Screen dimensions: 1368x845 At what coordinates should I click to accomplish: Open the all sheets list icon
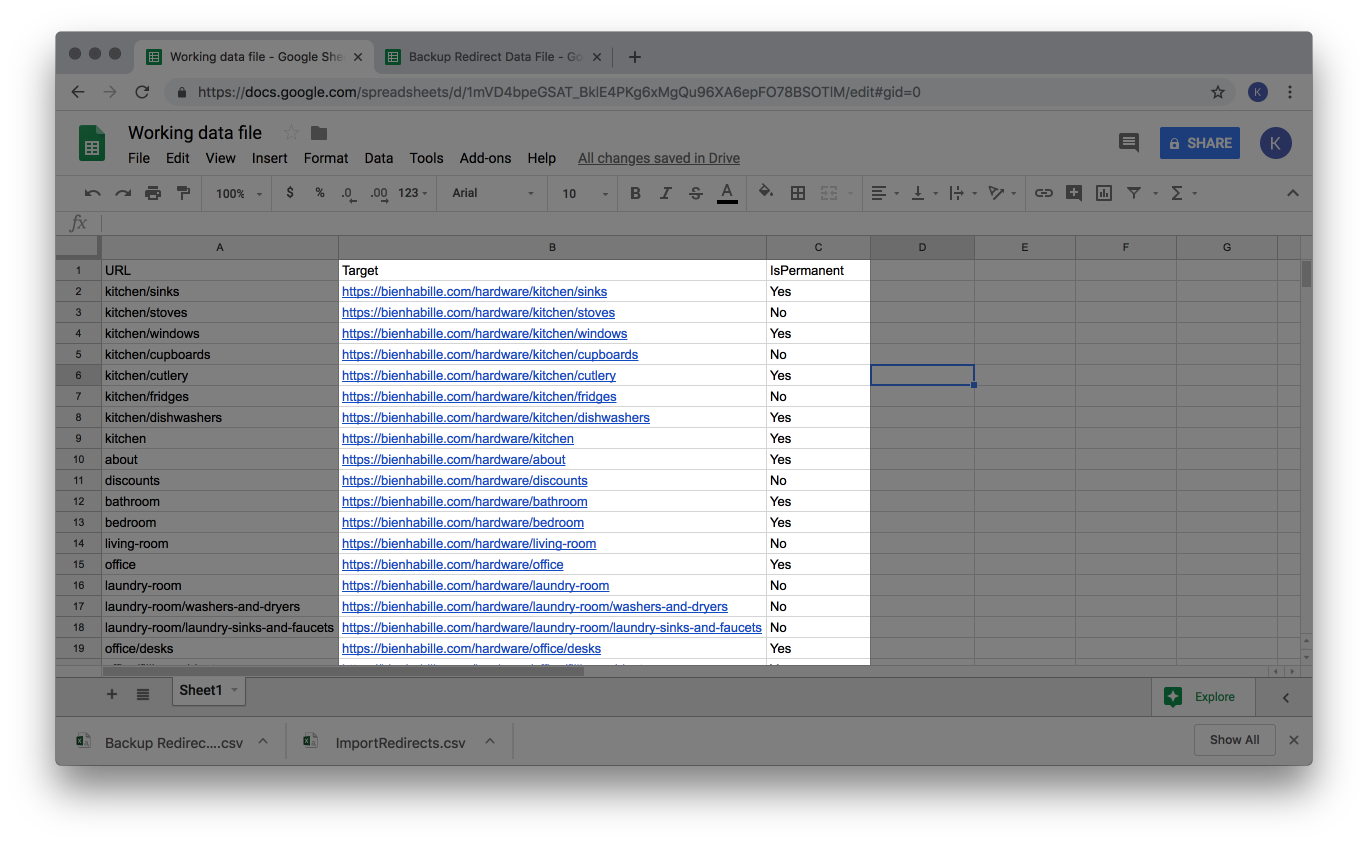143,694
